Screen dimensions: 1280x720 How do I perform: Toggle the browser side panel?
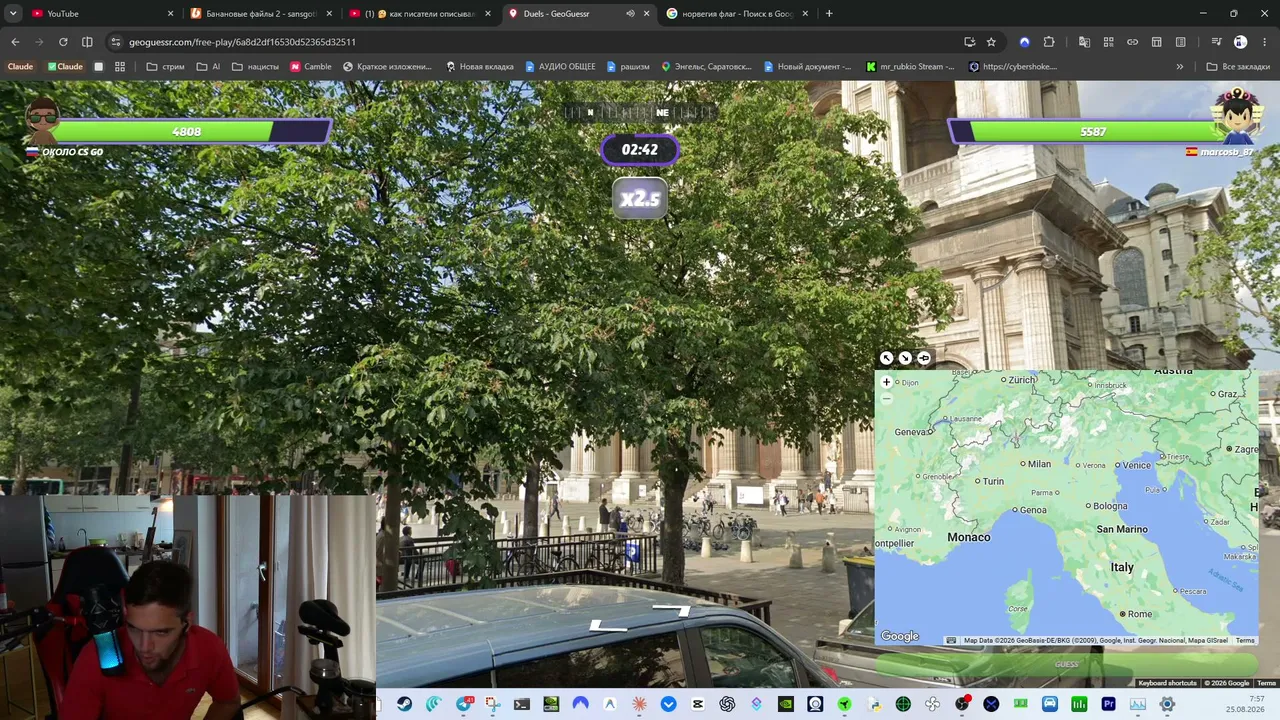87,42
